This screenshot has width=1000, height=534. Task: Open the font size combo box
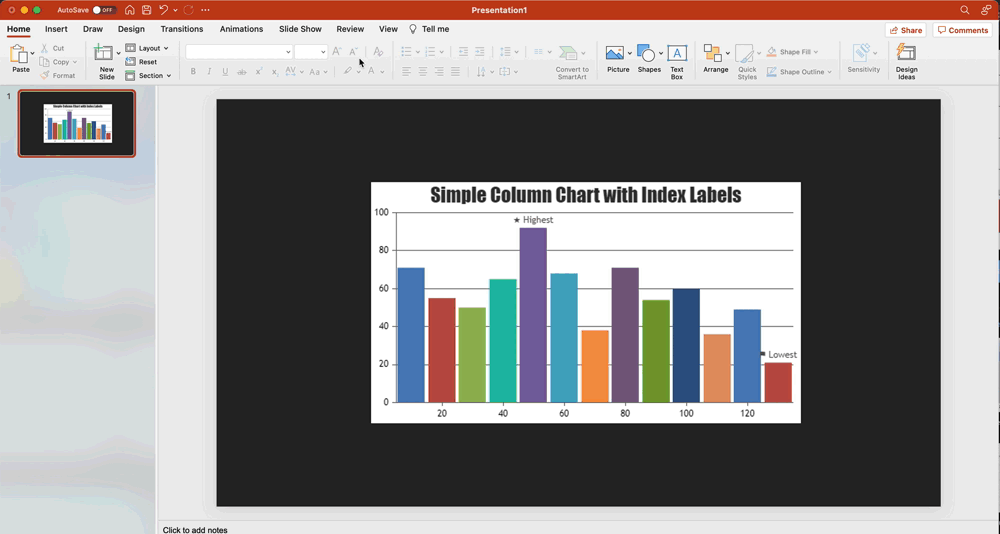click(x=311, y=52)
